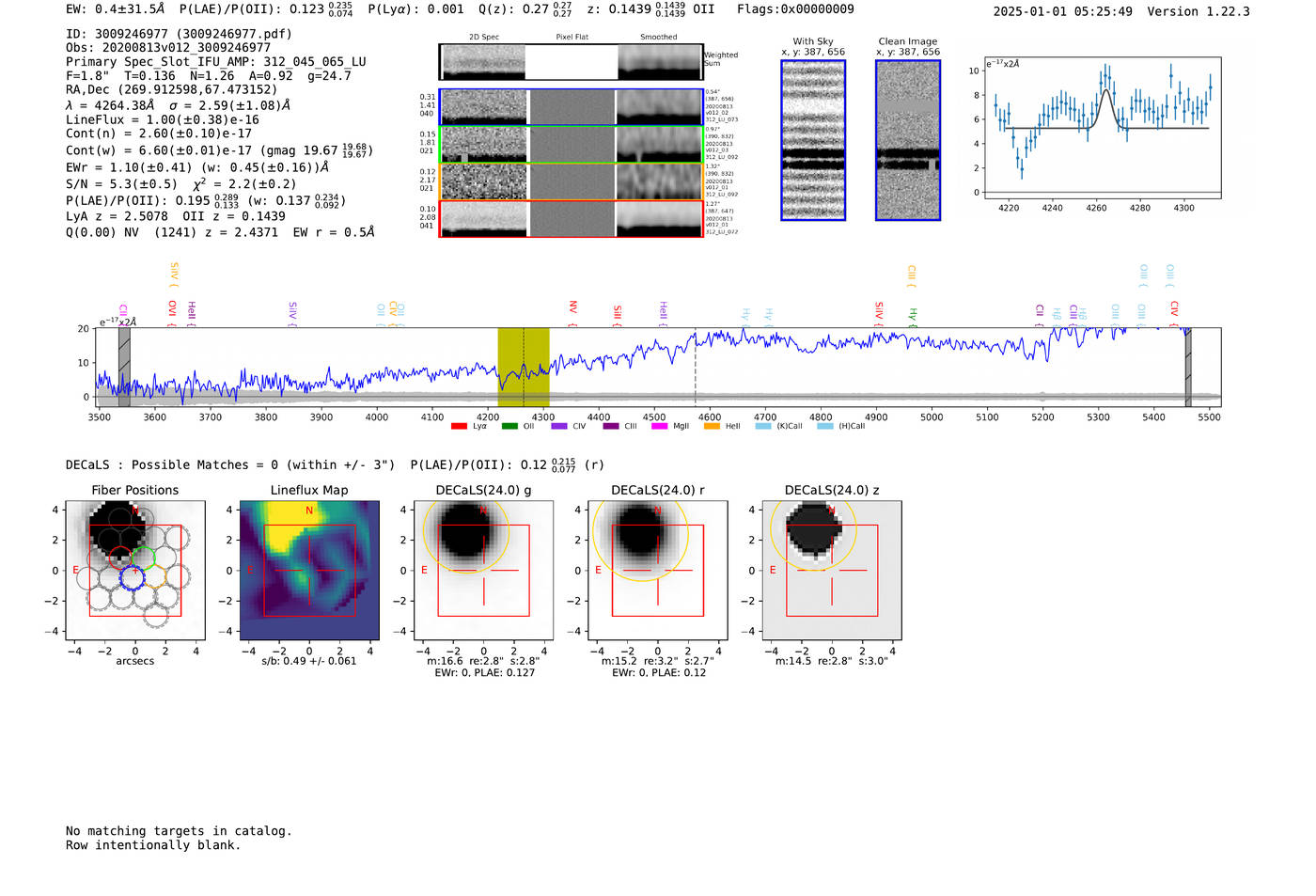Open the Lineflux Map panel
The height and width of the screenshot is (896, 1316).
point(309,570)
